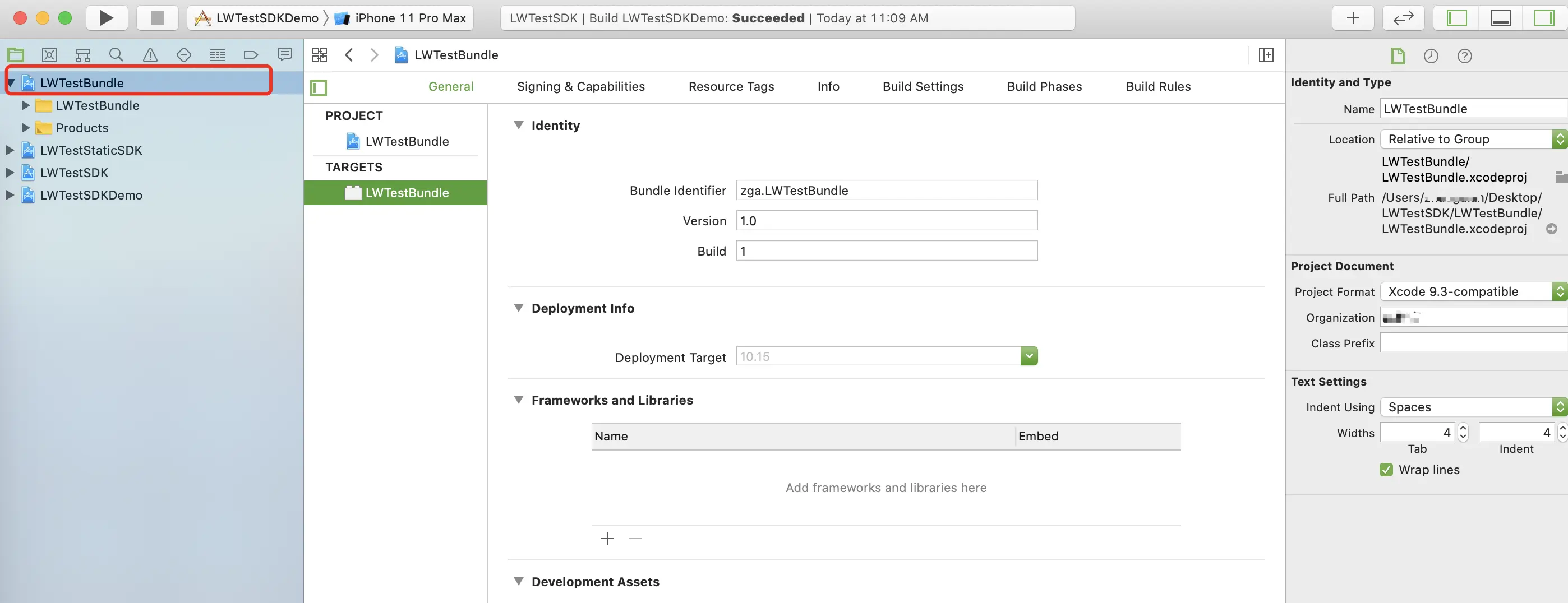Choose the iPhone 11 Pro Max destination
Image resolution: width=1568 pixels, height=603 pixels.
tap(401, 18)
